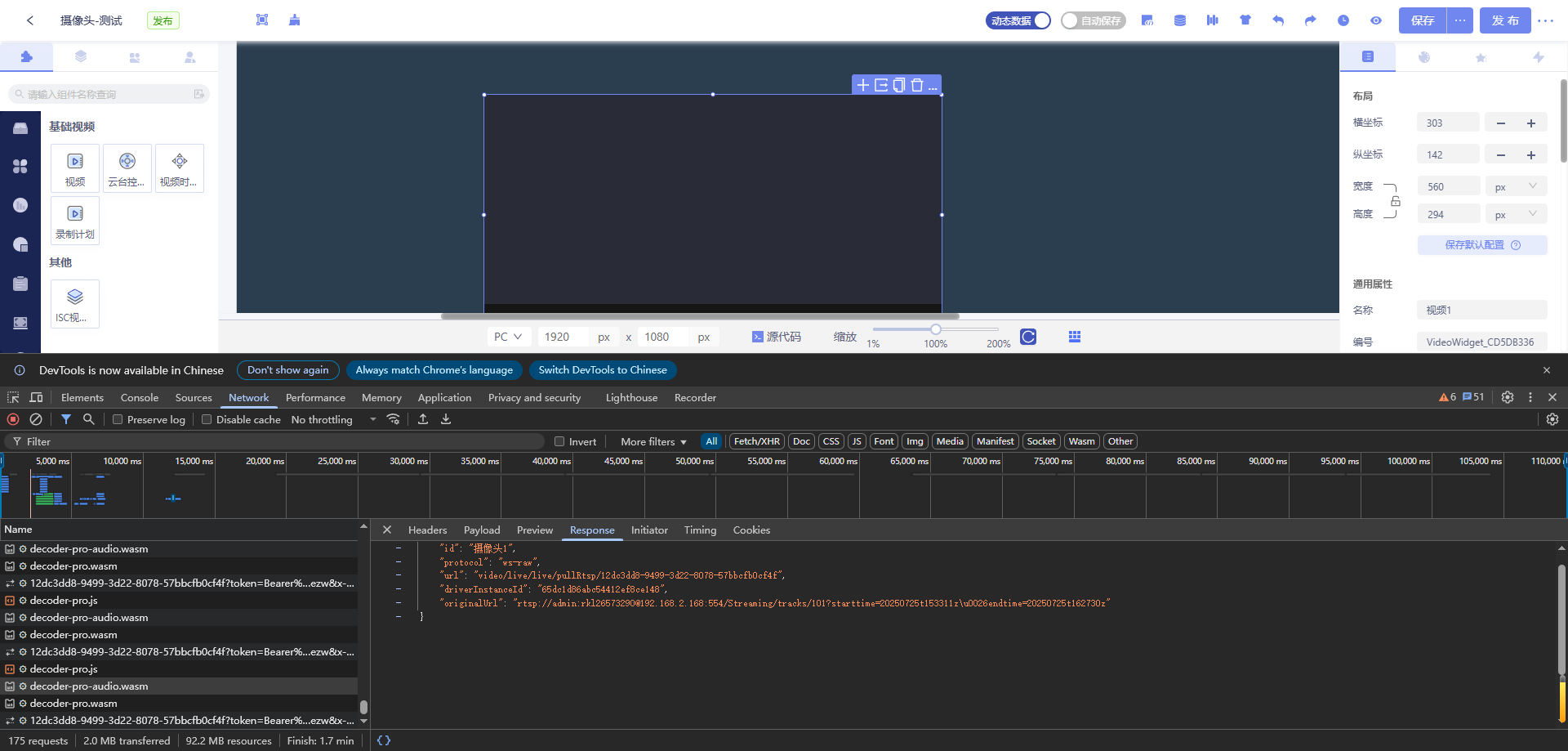1568x751 pixels.
Task: Click the preview eye icon
Action: click(x=1376, y=20)
